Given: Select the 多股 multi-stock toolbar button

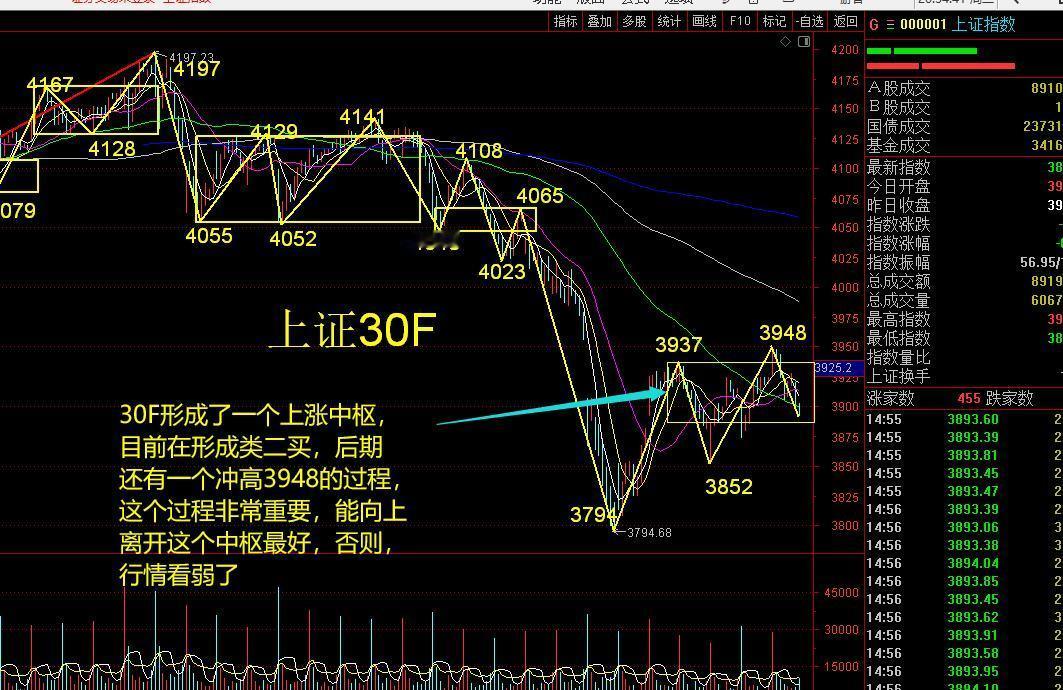Looking at the screenshot, I should pos(635,22).
